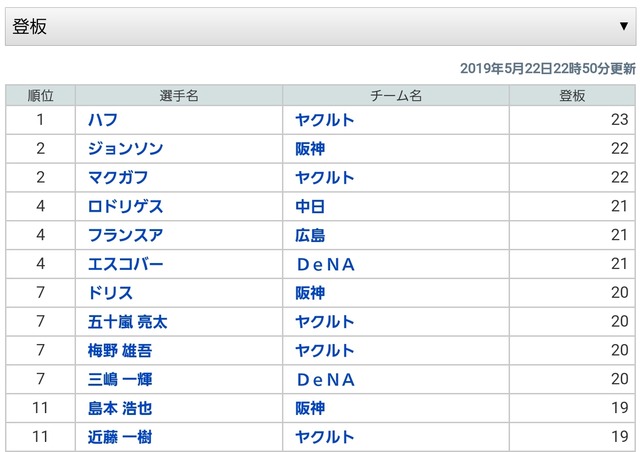Select player マクガフ link
640x452 pixels.
pyautogui.click(x=118, y=178)
